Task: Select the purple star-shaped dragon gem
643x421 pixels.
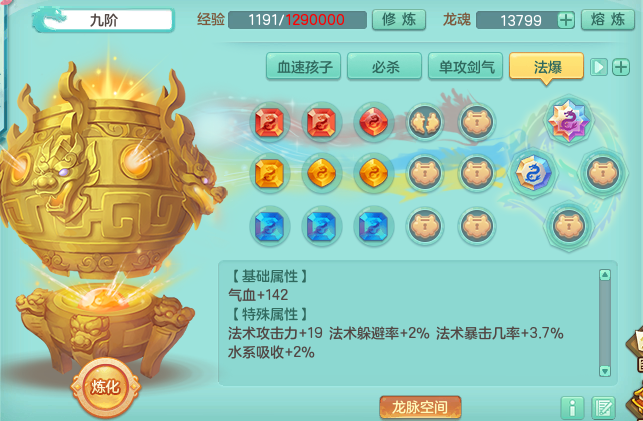Action: pyautogui.click(x=568, y=121)
